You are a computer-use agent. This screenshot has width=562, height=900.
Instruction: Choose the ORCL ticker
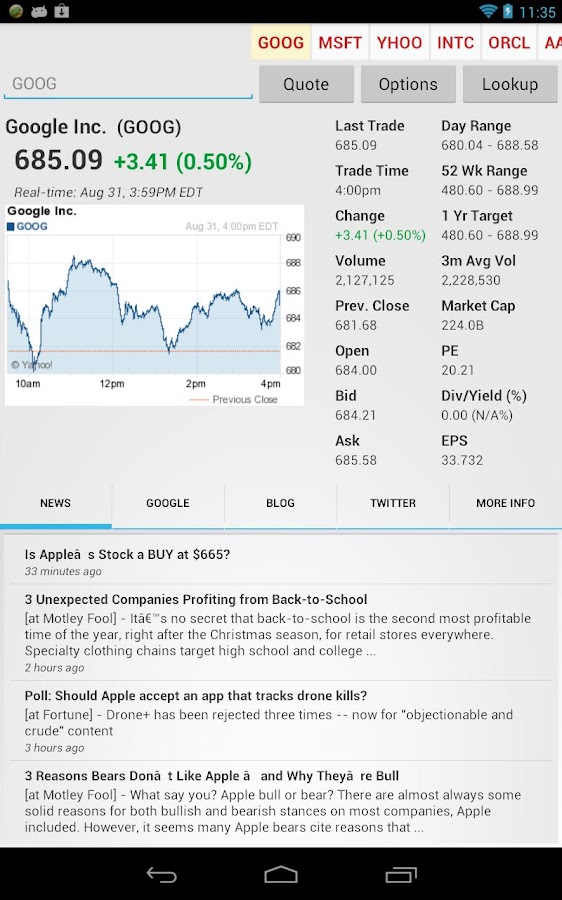click(509, 42)
